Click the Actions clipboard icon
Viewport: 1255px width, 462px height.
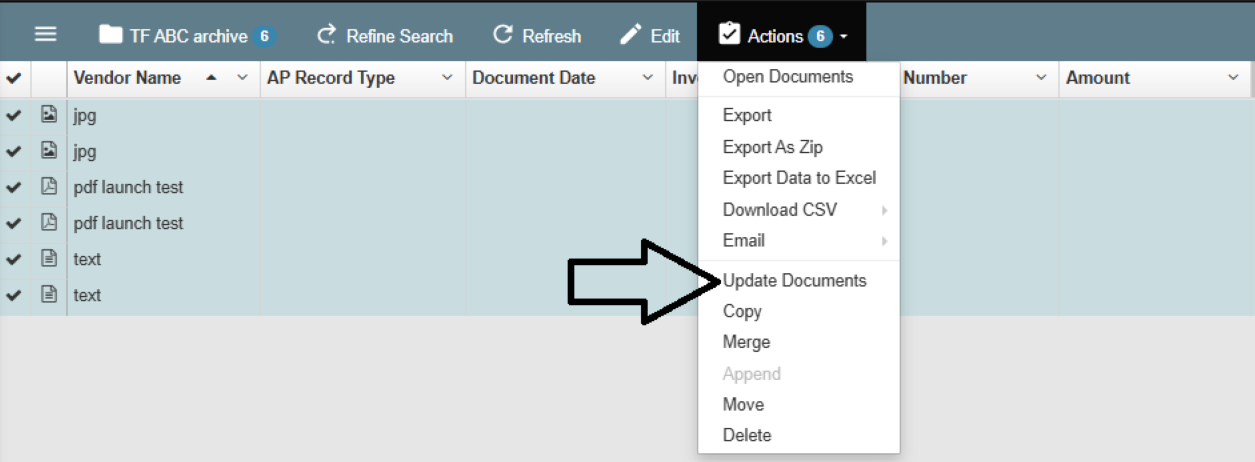point(730,35)
